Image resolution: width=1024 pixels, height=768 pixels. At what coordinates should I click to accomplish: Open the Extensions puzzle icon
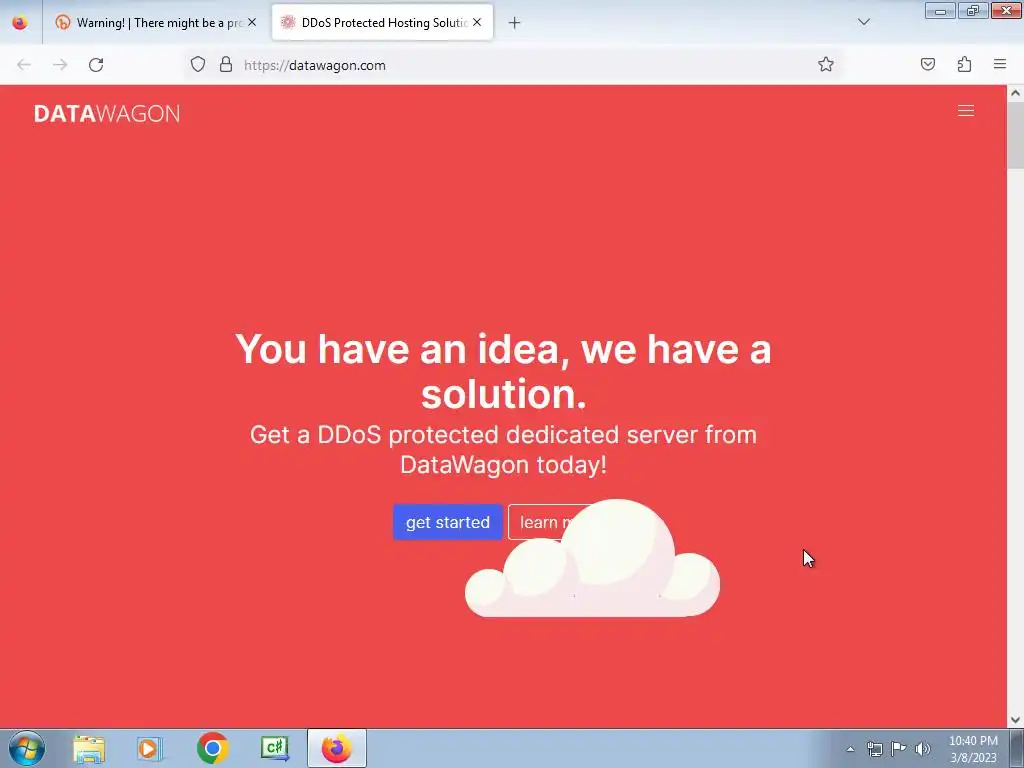(964, 65)
